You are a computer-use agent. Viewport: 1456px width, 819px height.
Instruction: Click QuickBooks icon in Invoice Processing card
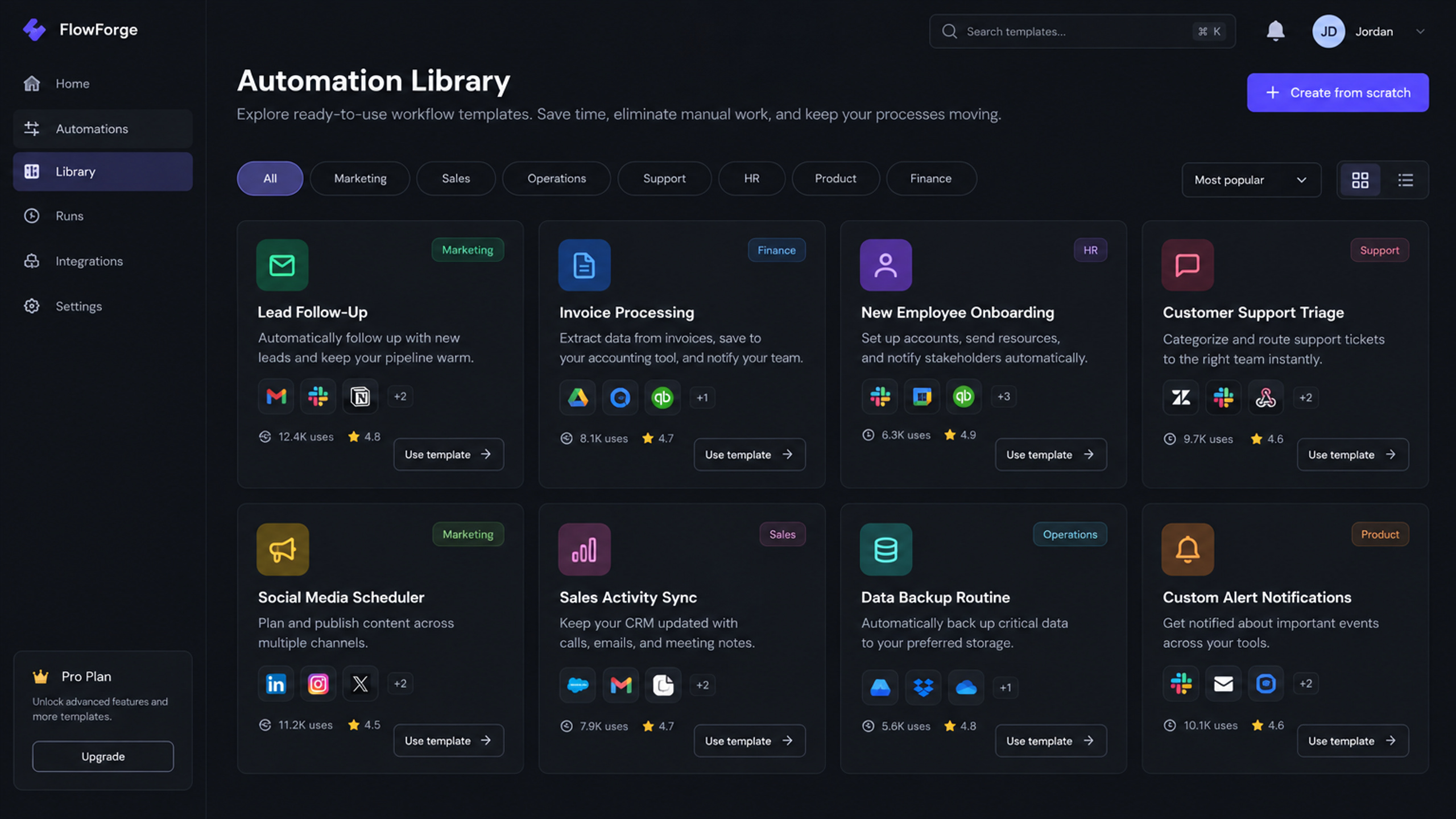662,398
